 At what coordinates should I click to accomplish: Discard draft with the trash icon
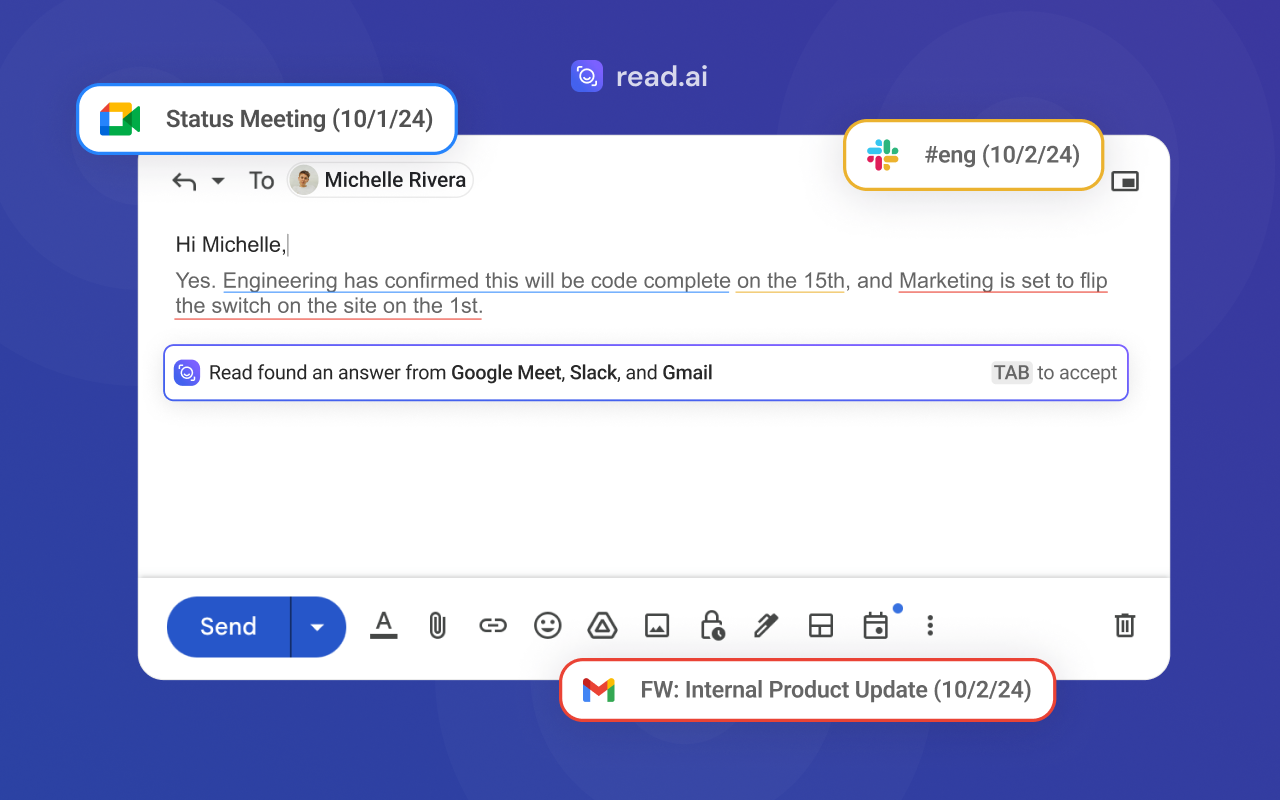pos(1125,626)
